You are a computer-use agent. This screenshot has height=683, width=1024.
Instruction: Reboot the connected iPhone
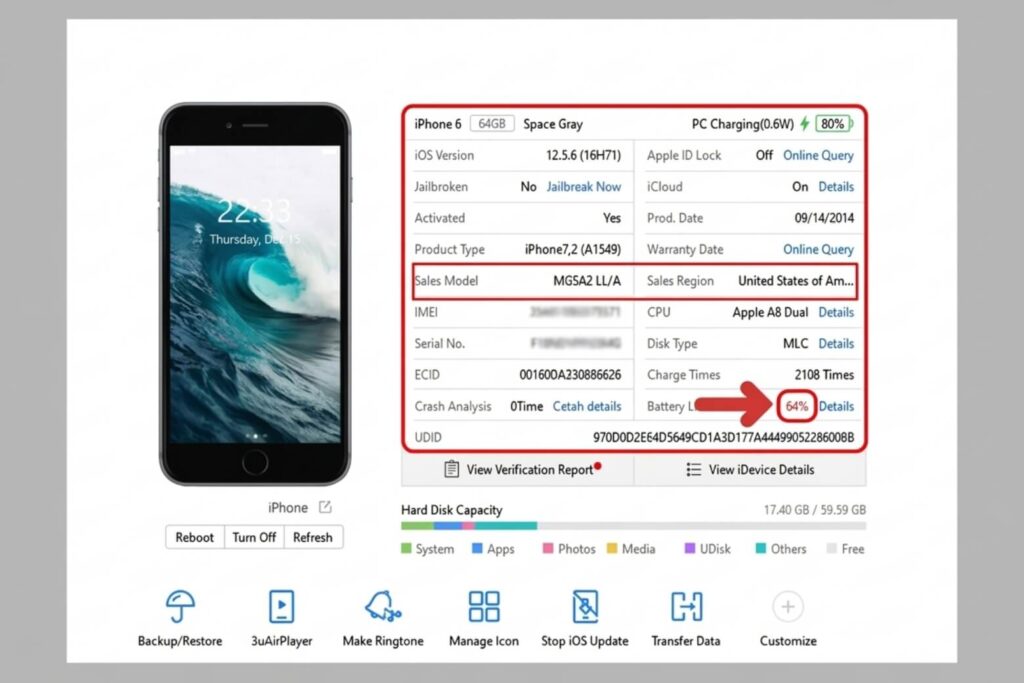[x=194, y=537]
